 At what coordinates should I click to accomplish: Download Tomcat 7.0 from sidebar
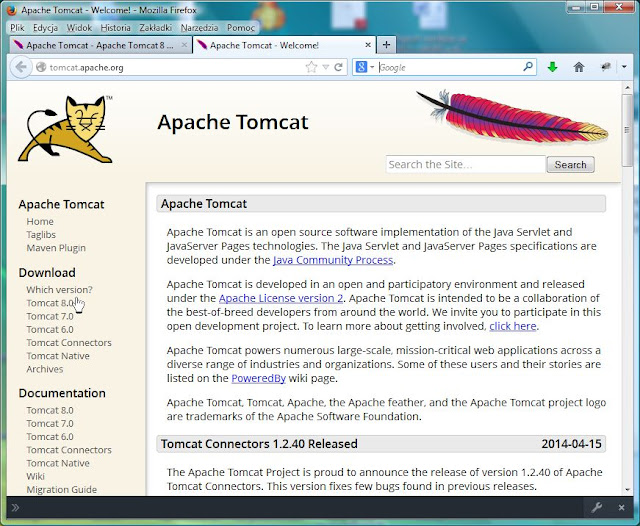(50, 316)
